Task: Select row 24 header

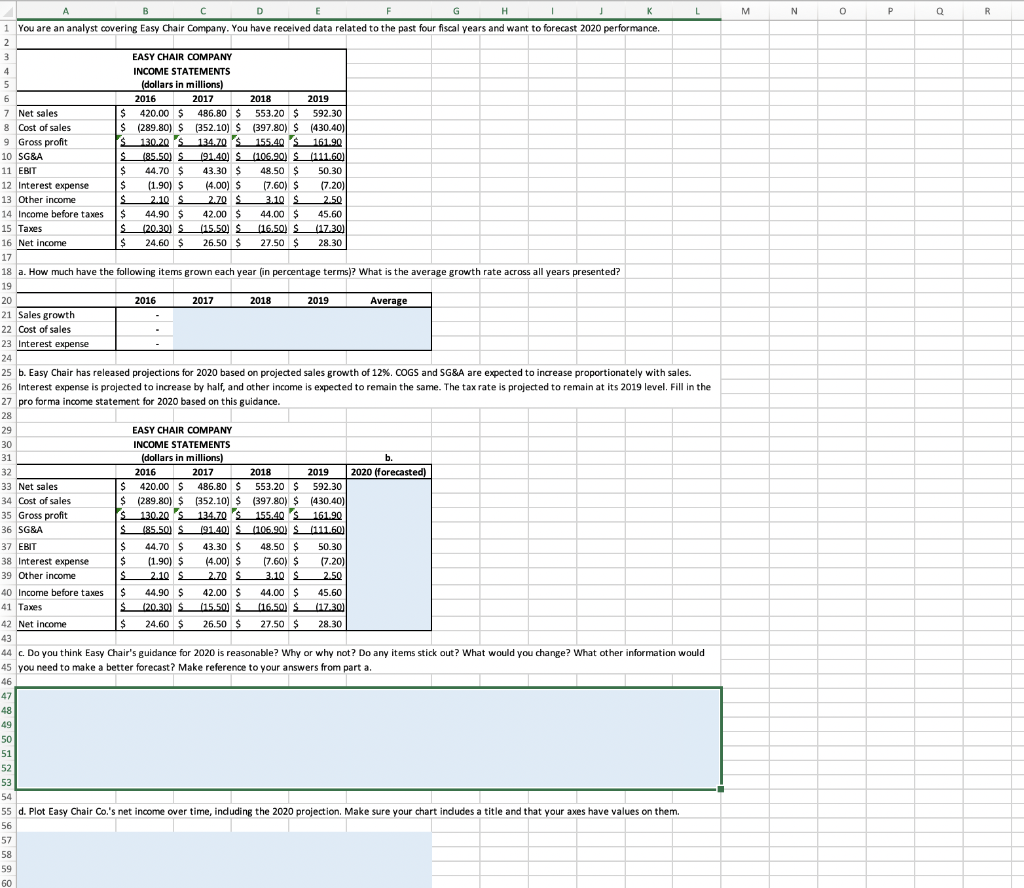Action: tap(7, 358)
